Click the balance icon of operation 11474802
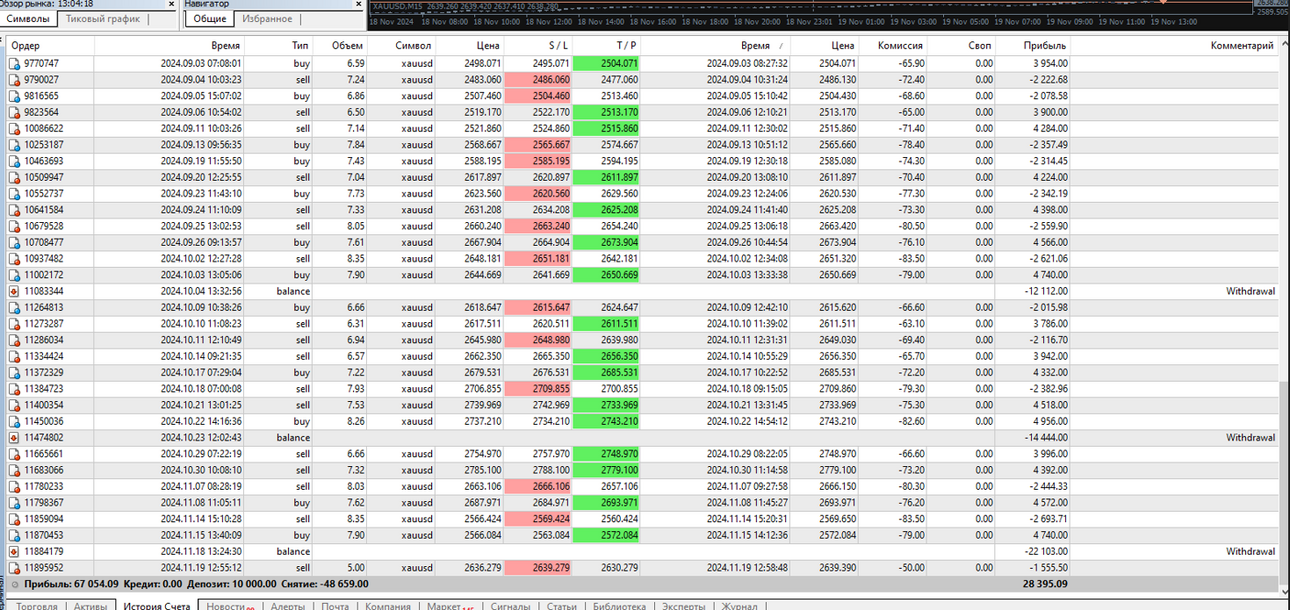 pyautogui.click(x=14, y=438)
